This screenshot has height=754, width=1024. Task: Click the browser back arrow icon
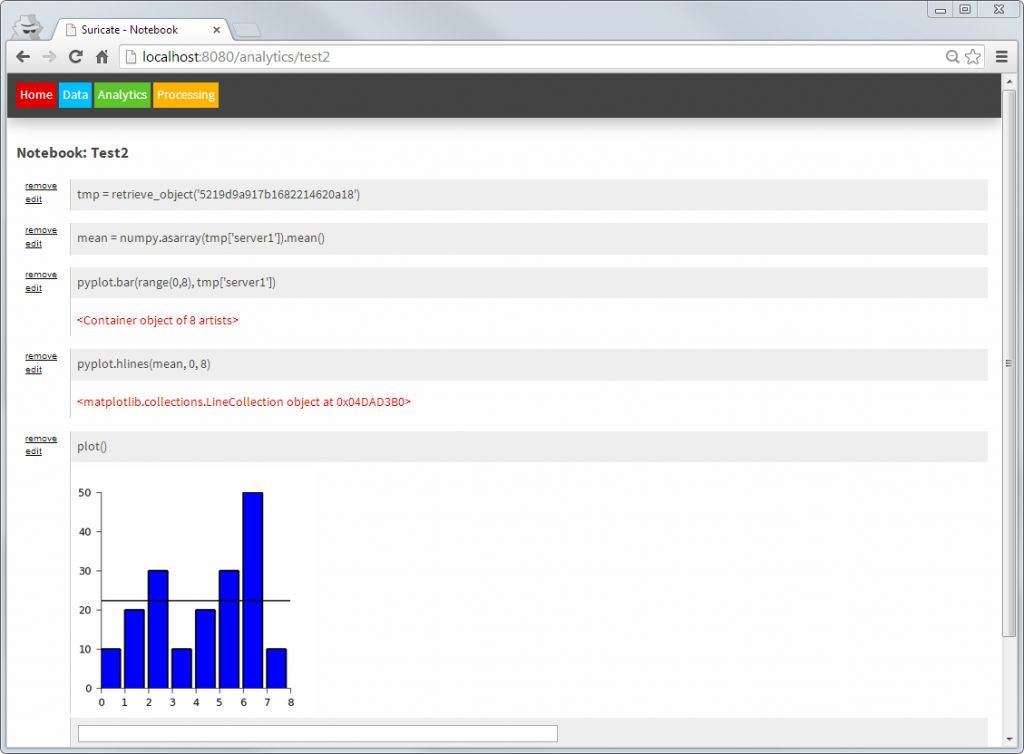23,57
